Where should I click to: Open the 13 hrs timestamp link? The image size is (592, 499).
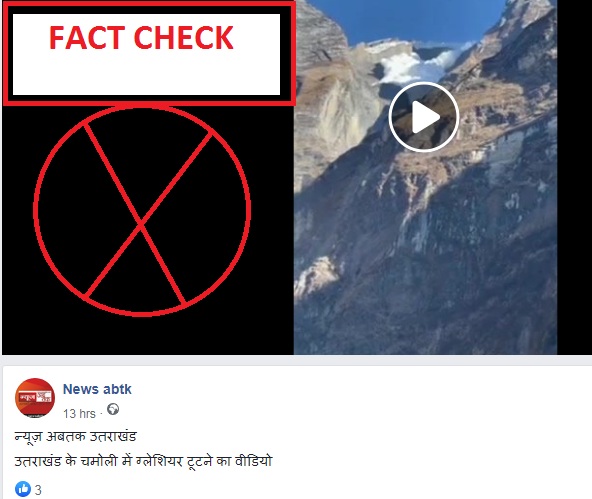[79, 414]
